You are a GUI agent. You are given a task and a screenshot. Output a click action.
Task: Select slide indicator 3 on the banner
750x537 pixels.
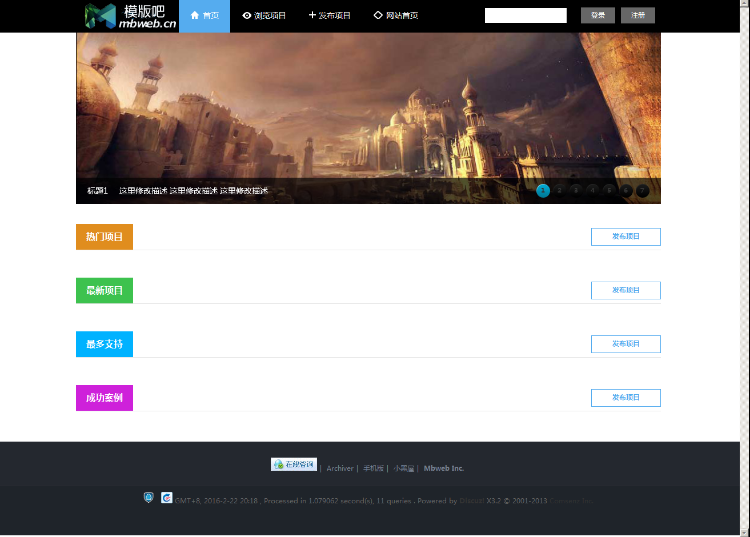click(576, 191)
